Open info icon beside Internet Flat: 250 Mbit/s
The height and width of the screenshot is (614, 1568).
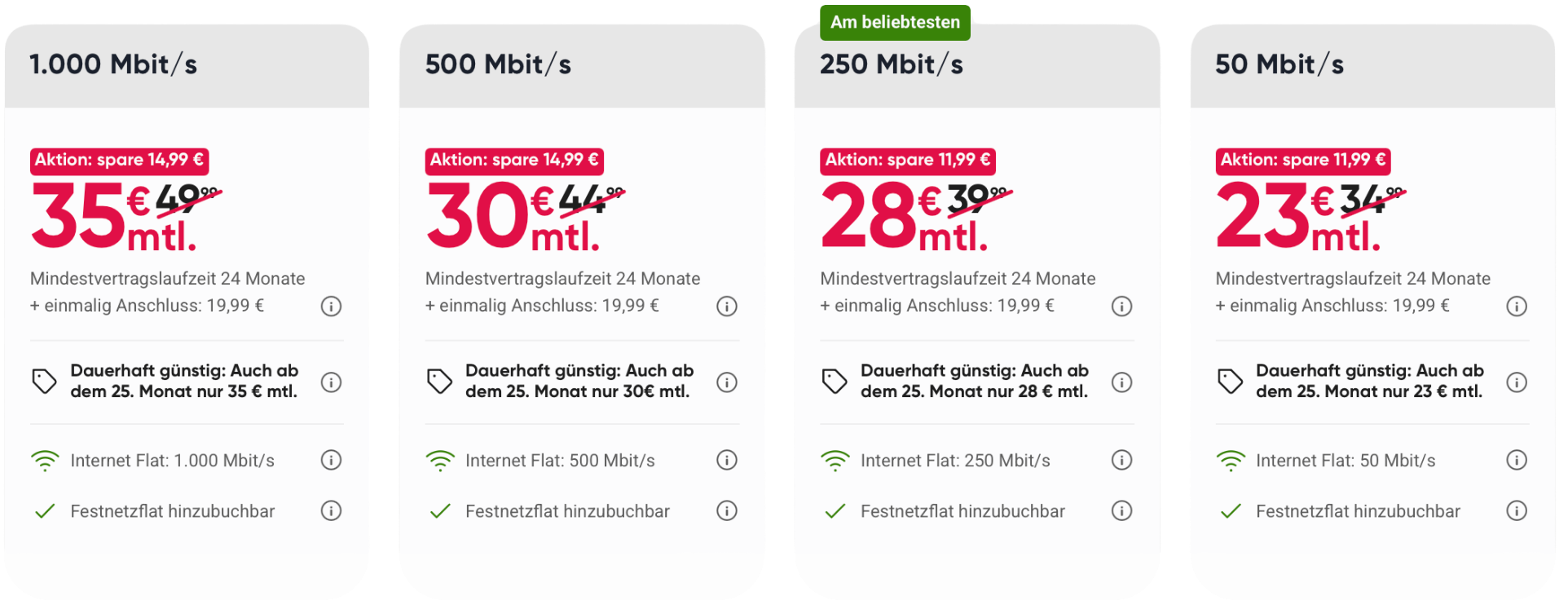(x=1121, y=460)
